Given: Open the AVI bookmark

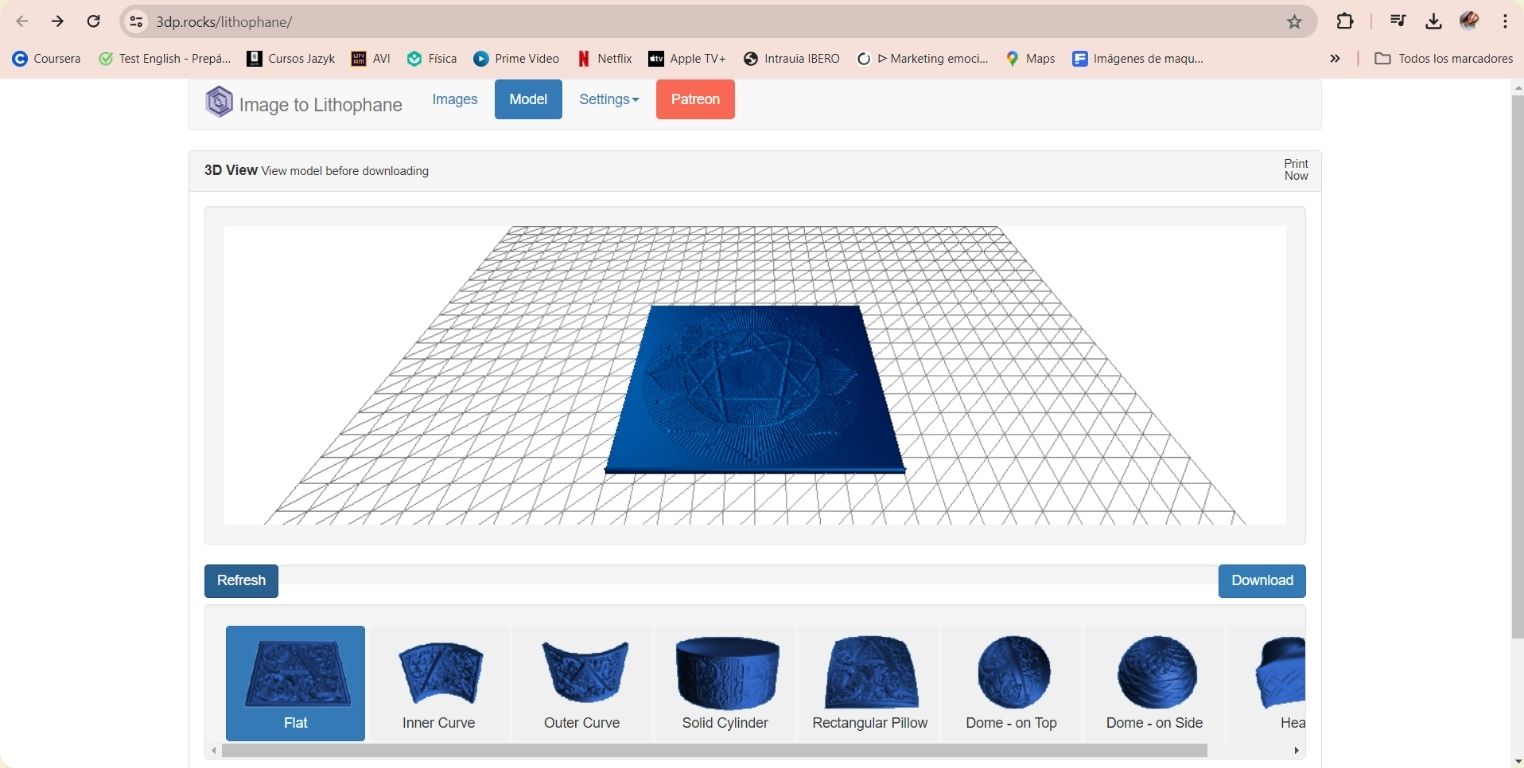Looking at the screenshot, I should (x=371, y=59).
